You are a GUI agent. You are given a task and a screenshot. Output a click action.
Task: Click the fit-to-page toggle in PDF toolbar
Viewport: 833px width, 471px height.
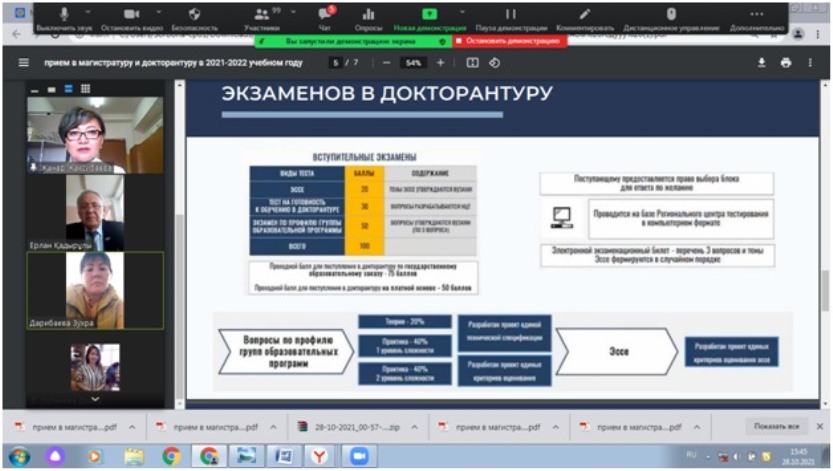tap(472, 62)
